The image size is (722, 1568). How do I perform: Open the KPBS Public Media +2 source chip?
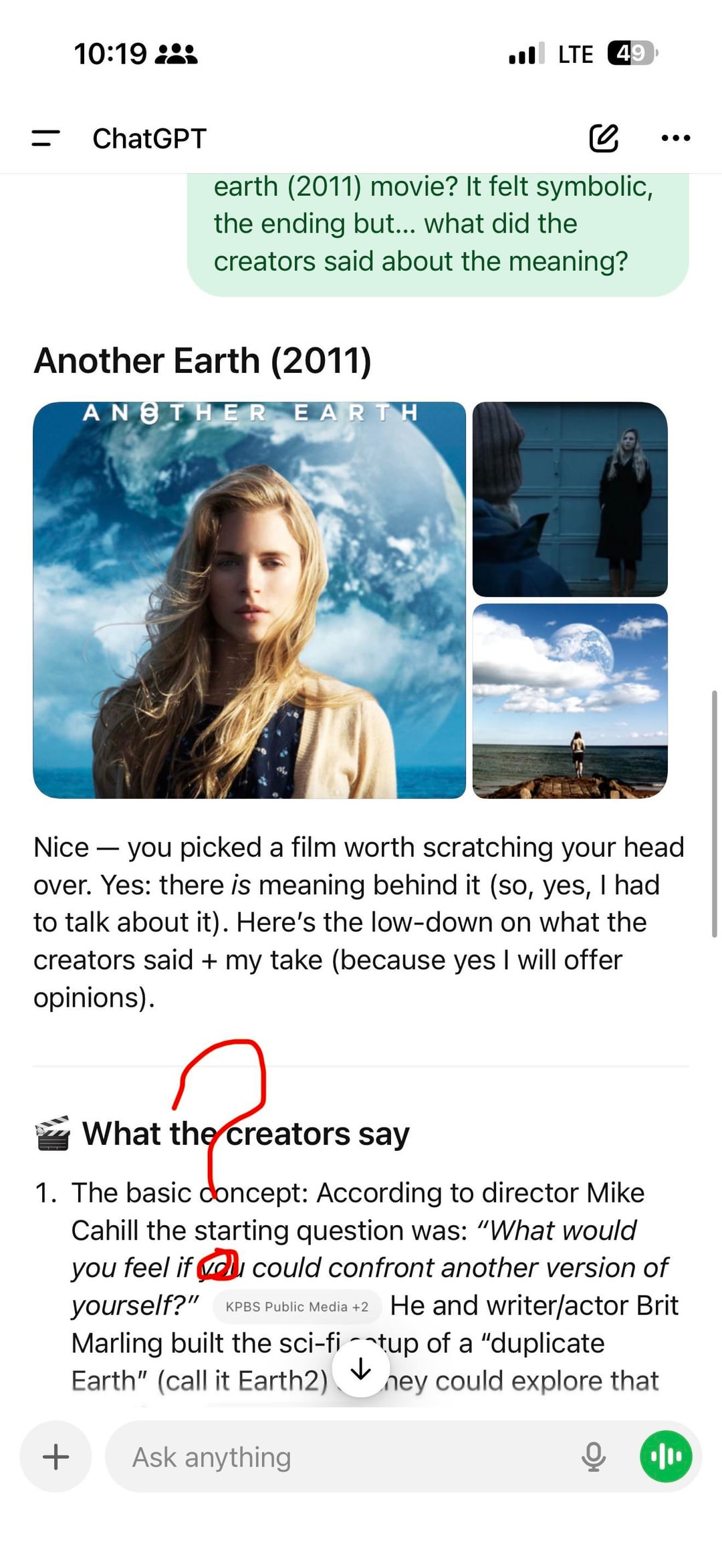pos(297,1306)
